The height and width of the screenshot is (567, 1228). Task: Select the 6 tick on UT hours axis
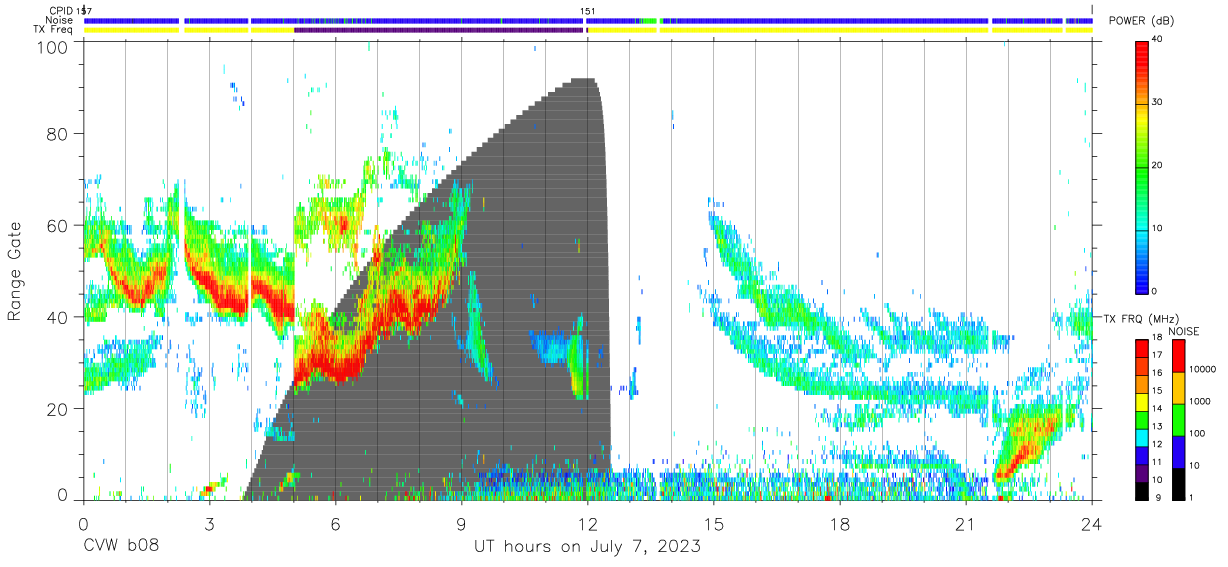335,524
